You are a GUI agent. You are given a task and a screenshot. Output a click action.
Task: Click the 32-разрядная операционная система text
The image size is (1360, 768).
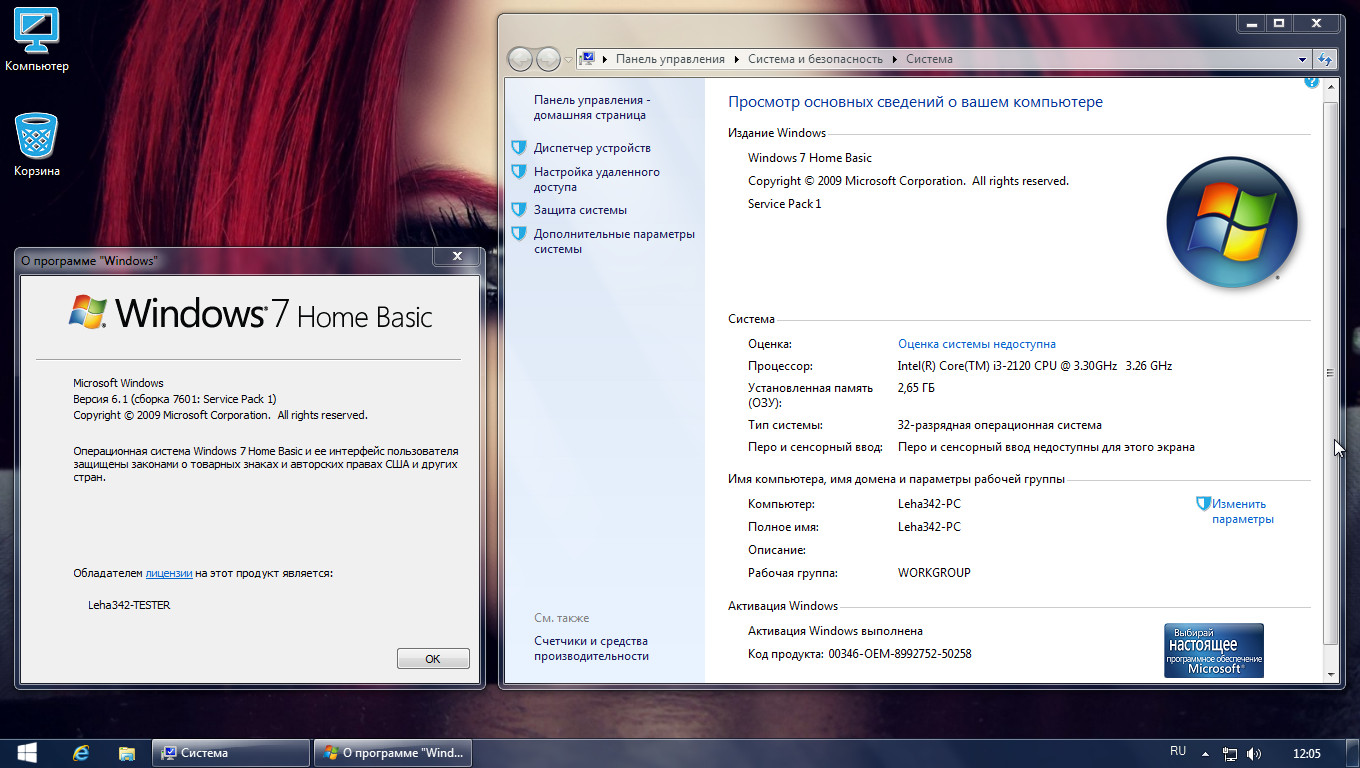click(1000, 425)
